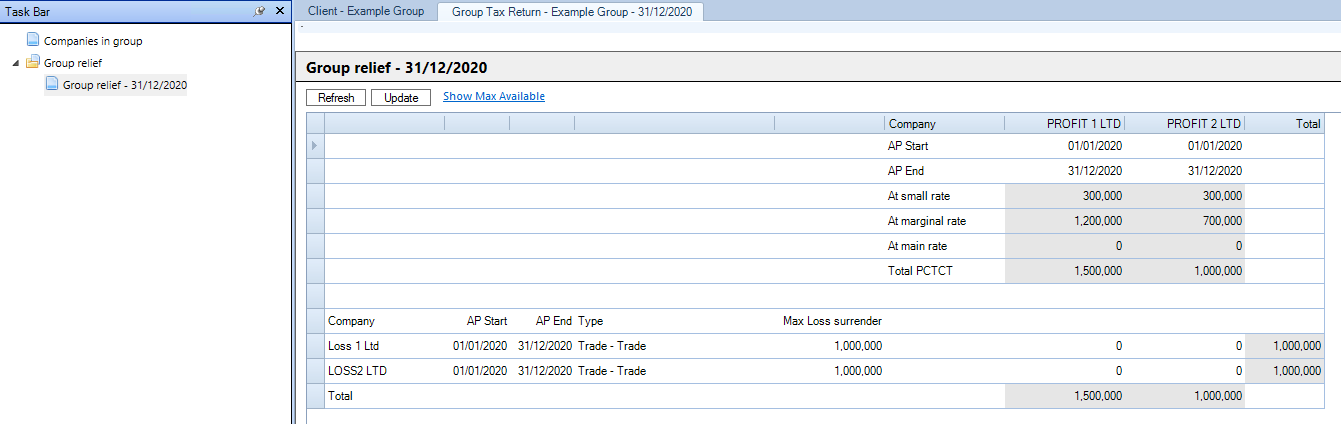Collapse the Group relief tree node
The height and width of the screenshot is (424, 1341).
click(15, 63)
